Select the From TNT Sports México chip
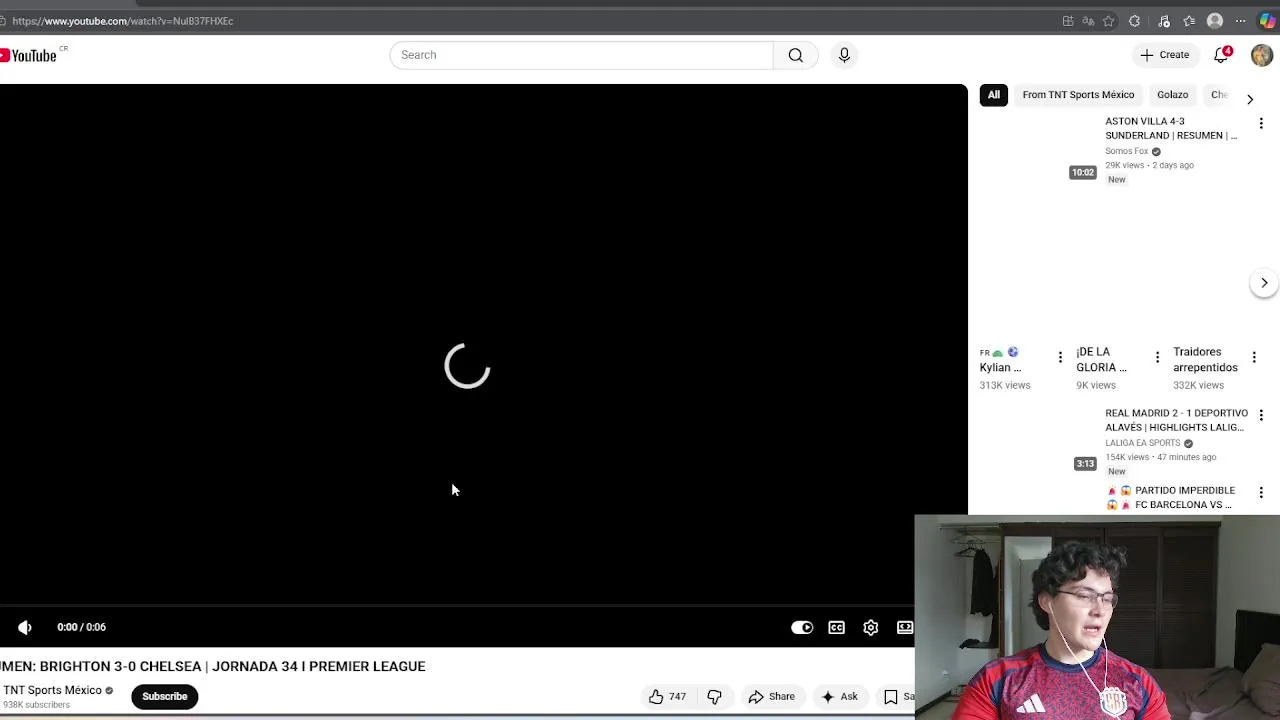 tap(1078, 95)
